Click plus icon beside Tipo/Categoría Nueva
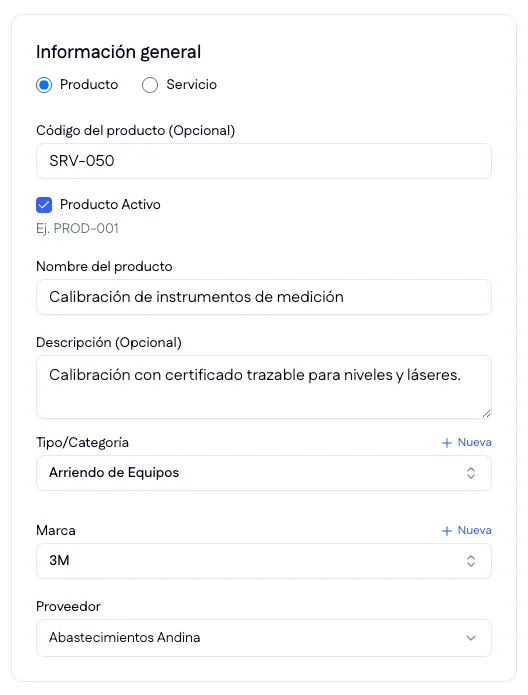528x695 pixels. (447, 443)
